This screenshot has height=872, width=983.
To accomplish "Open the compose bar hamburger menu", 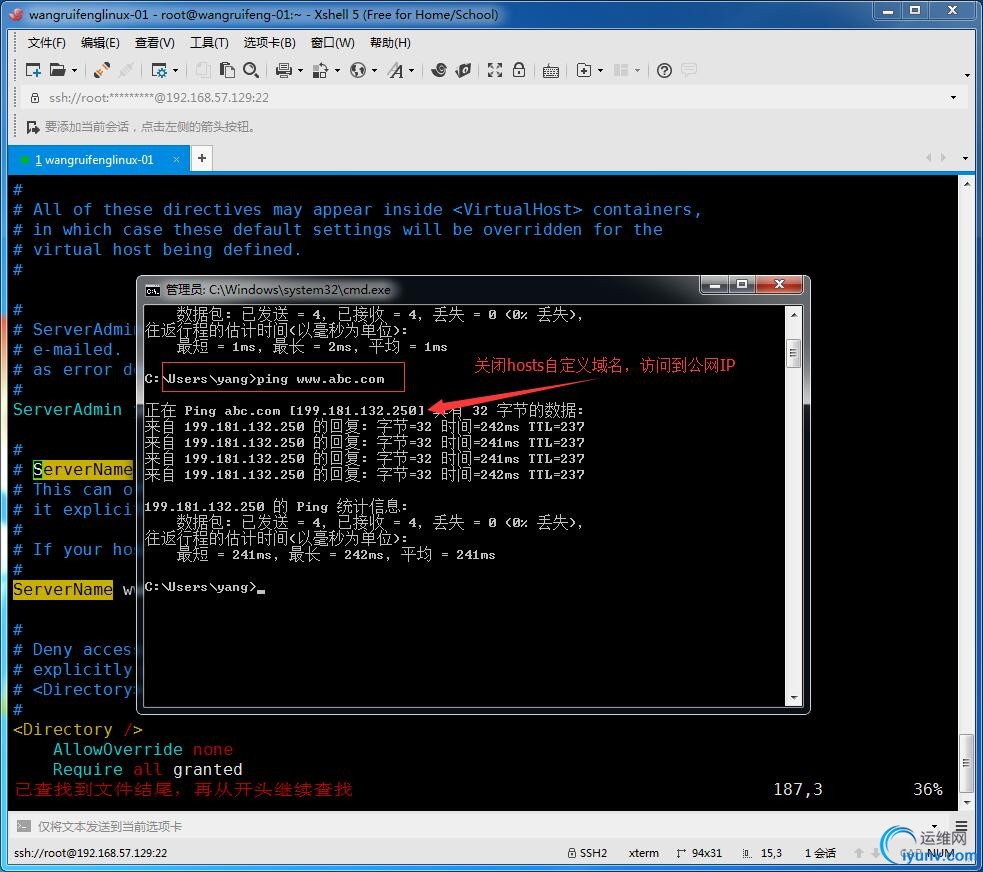I will [x=961, y=826].
